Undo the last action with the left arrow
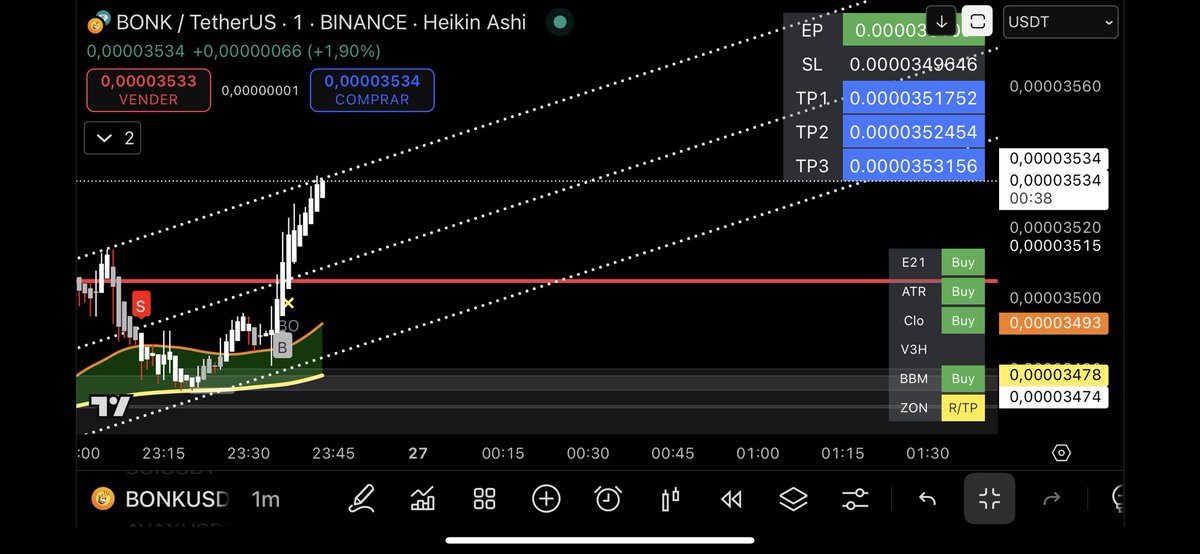This screenshot has height=554, width=1200. (x=927, y=498)
